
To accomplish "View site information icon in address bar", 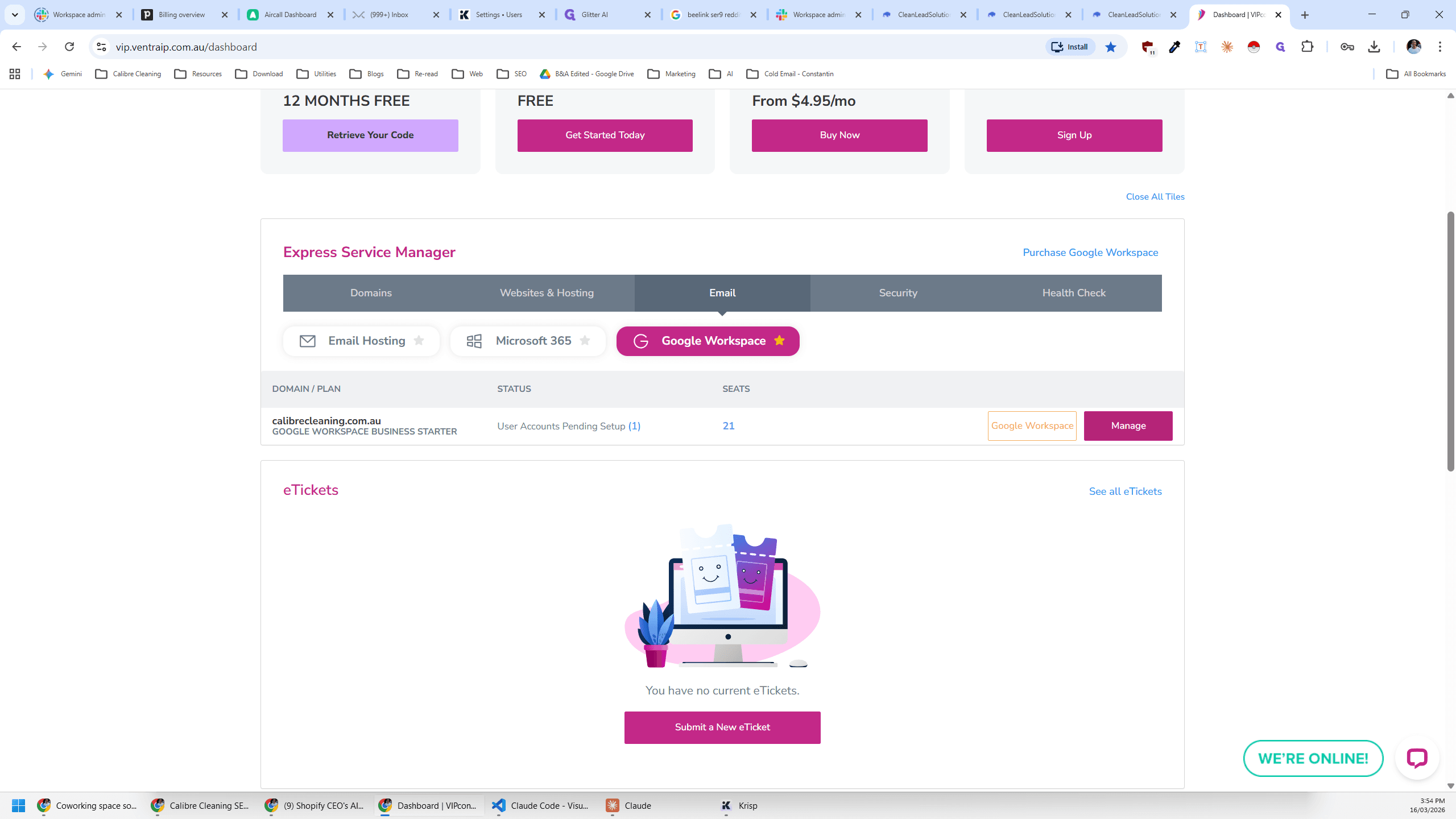I will tap(101, 47).
